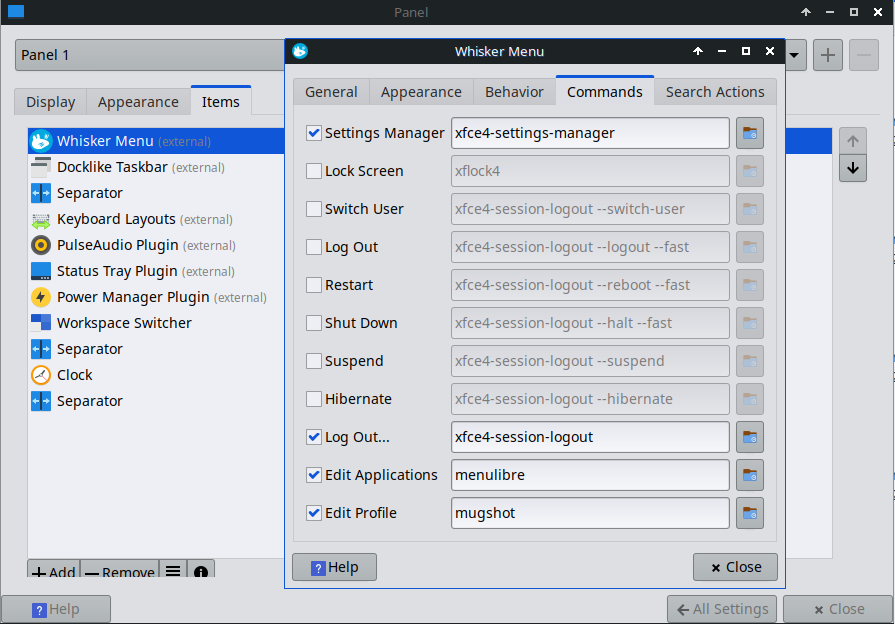Uncheck the Edit Applications command
This screenshot has width=895, height=624.
[314, 475]
